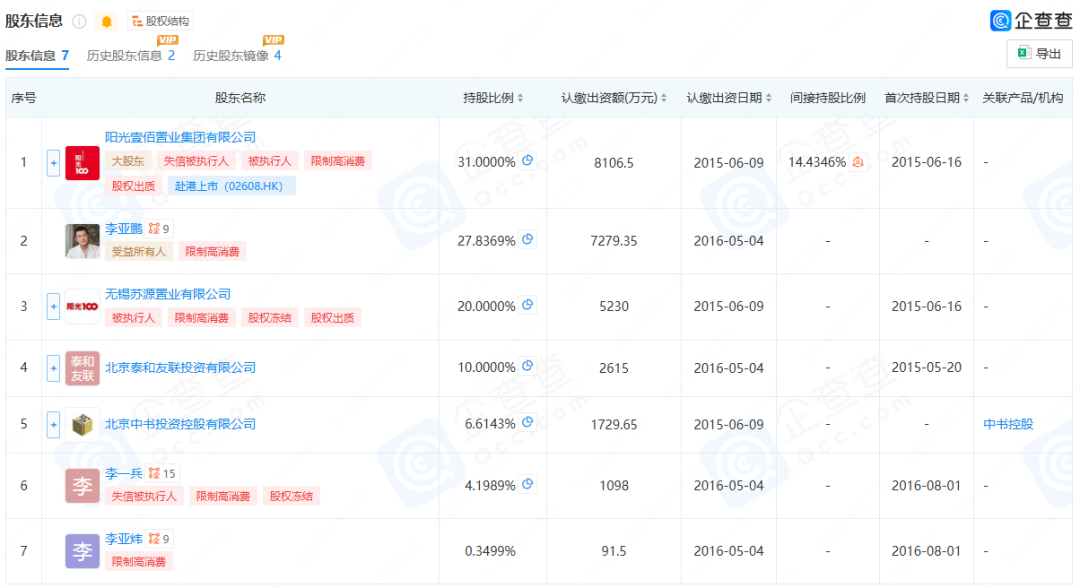The width and height of the screenshot is (1080, 588).
Task: Expand row for 阳光壹佰置业集团有限公司
Action: [54, 163]
